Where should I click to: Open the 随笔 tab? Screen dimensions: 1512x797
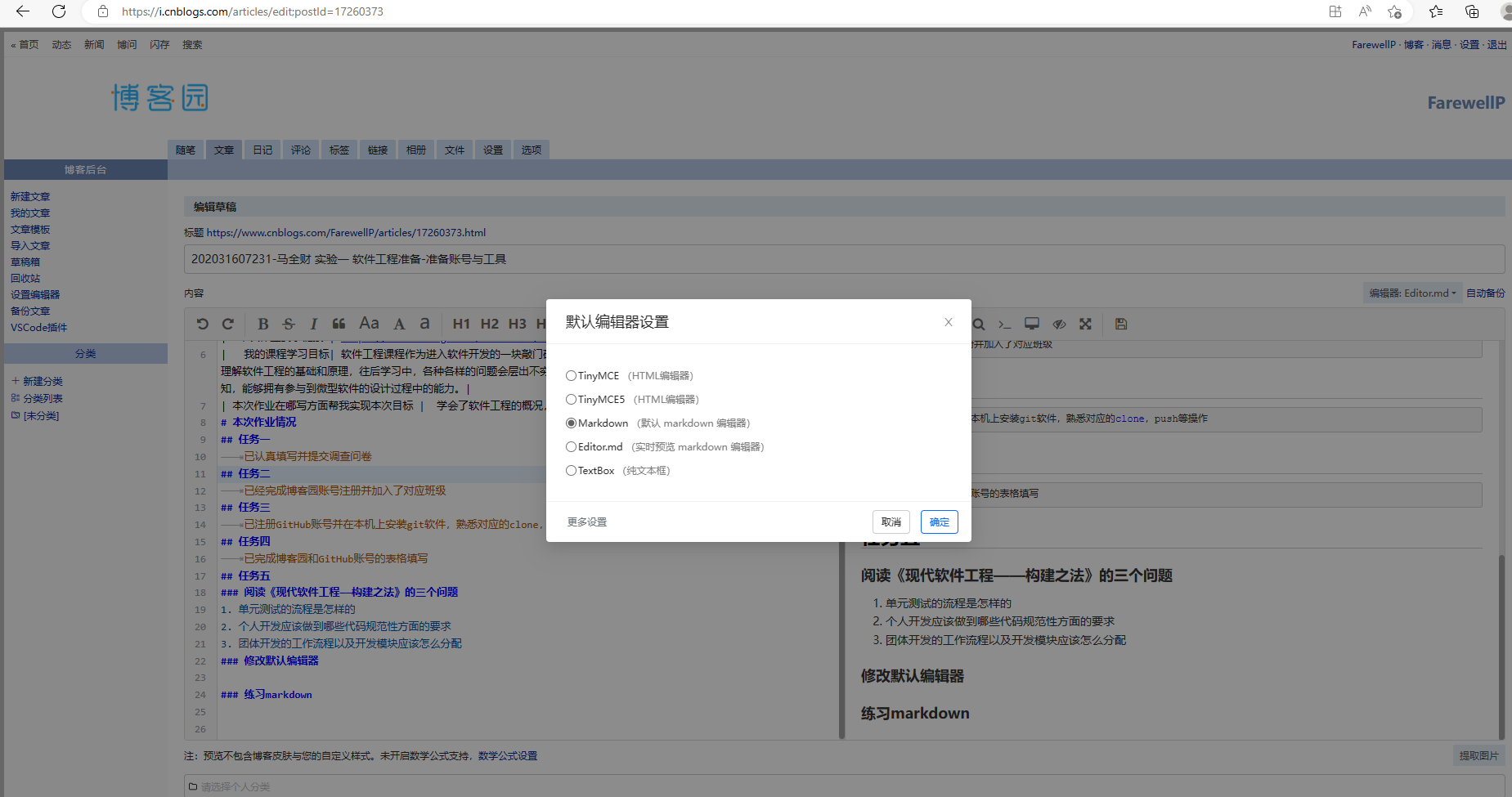pyautogui.click(x=186, y=150)
